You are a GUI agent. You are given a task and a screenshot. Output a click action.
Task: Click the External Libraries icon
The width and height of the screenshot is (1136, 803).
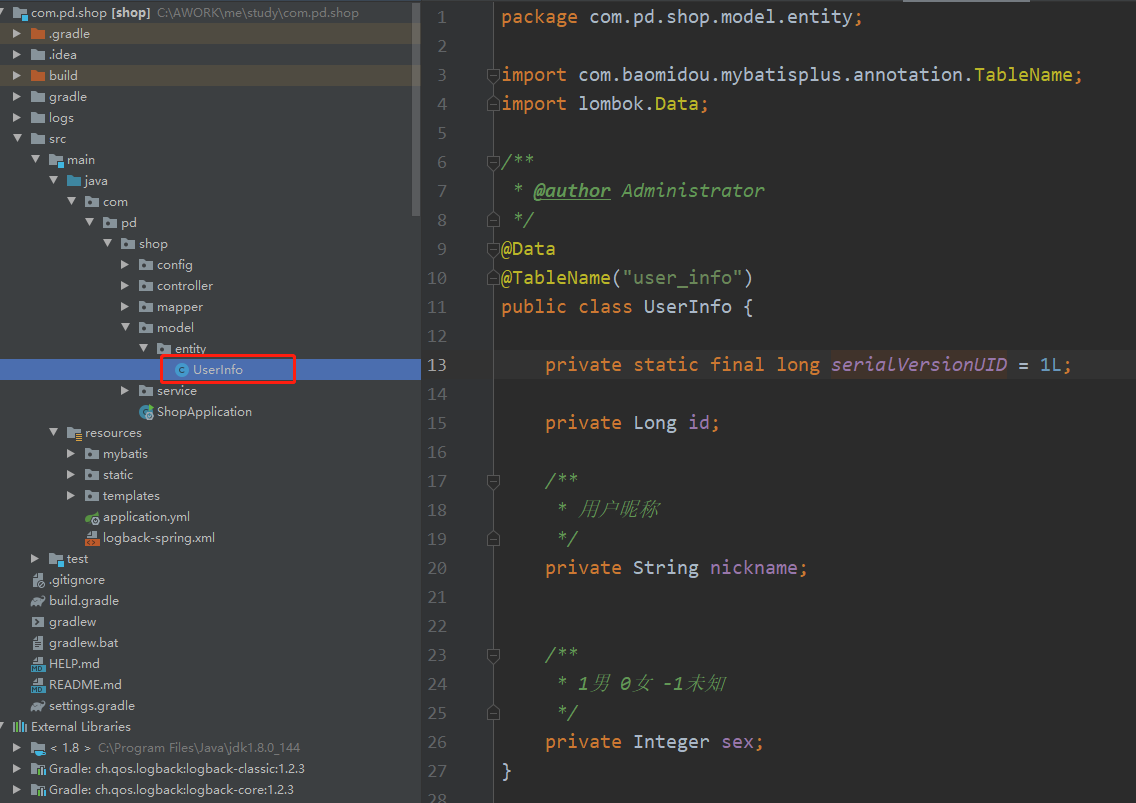coord(20,726)
